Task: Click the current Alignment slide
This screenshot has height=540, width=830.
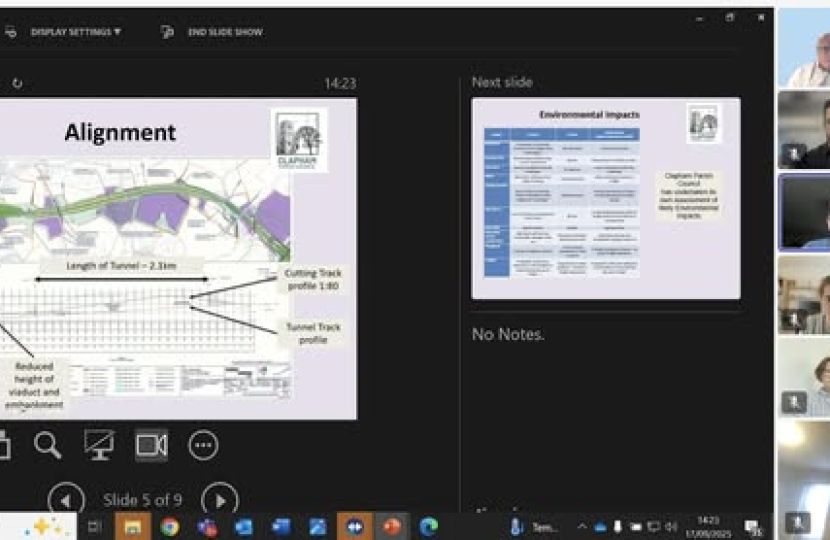Action: pos(178,259)
